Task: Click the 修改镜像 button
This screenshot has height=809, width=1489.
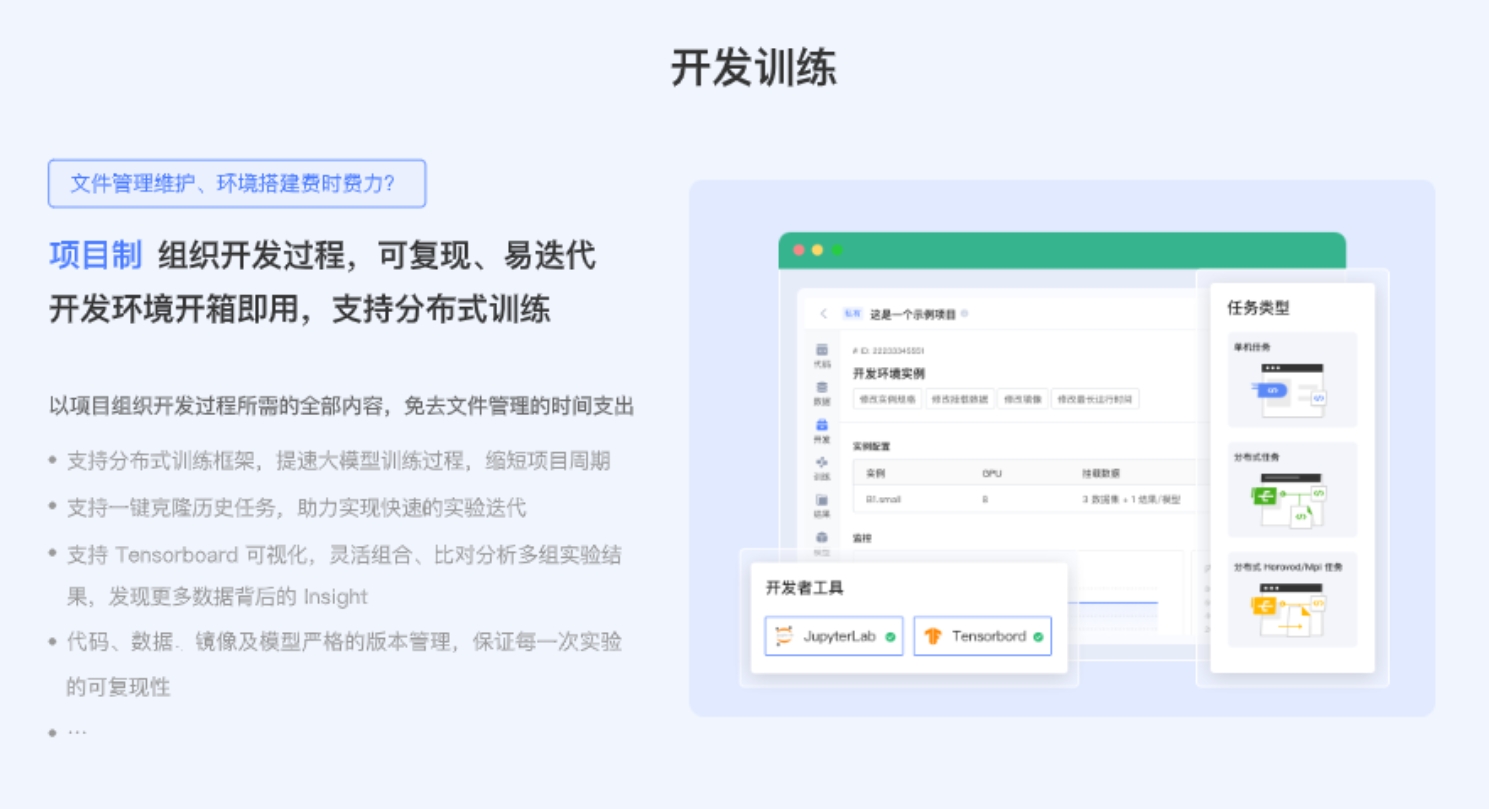Action: 1022,399
